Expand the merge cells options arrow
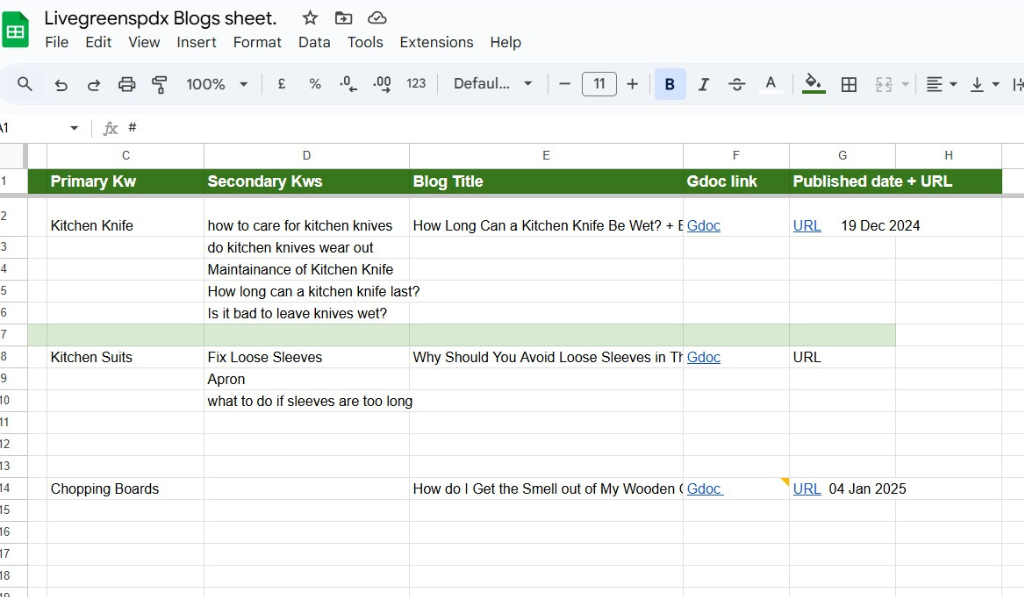 (905, 84)
